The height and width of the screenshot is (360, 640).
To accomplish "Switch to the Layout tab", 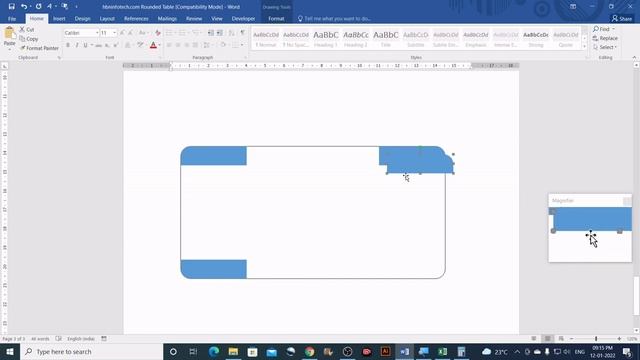I will pyautogui.click(x=107, y=18).
